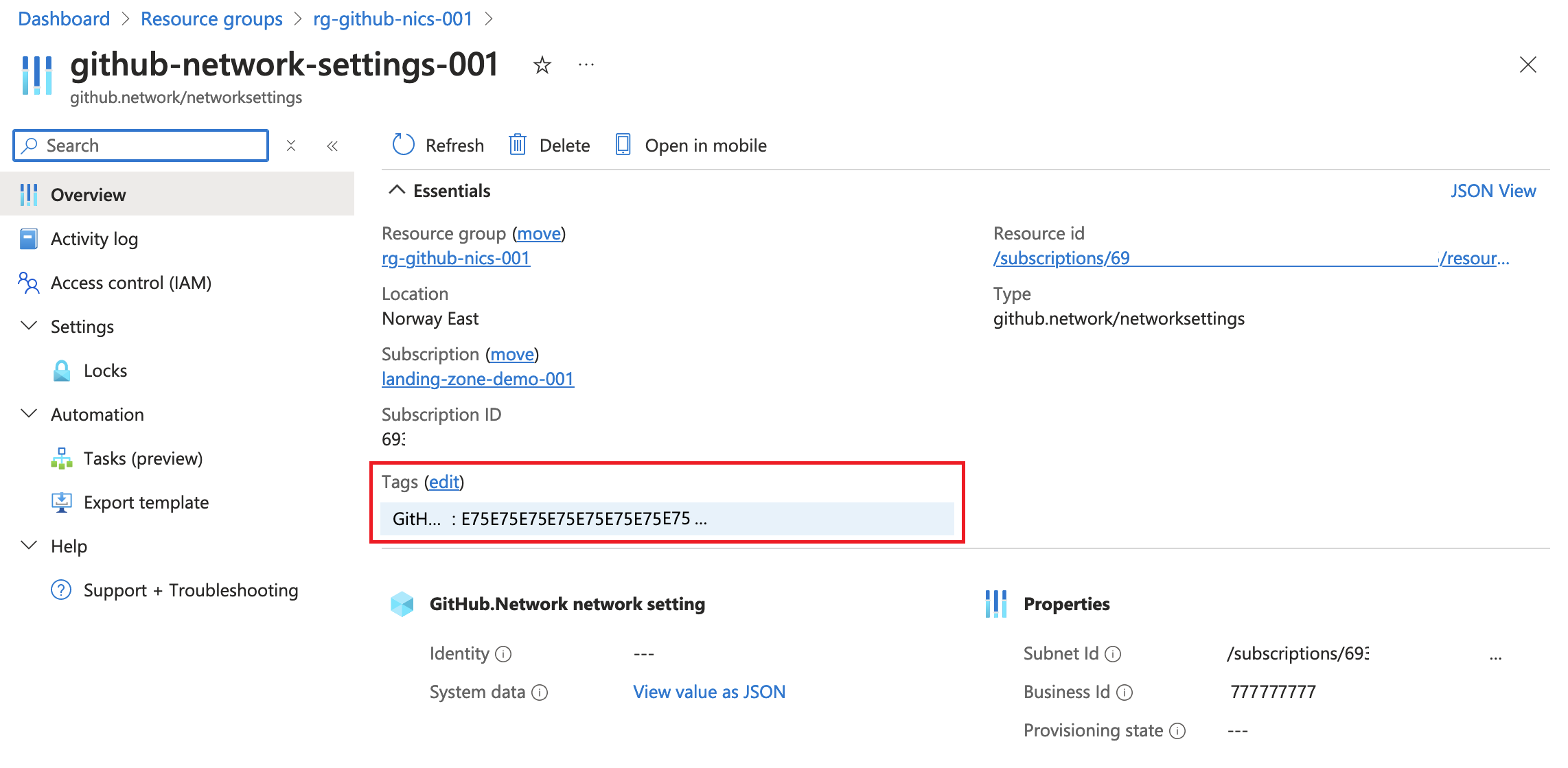Click move link next to Resource group
The width and height of the screenshot is (1568, 768).
[x=539, y=233]
